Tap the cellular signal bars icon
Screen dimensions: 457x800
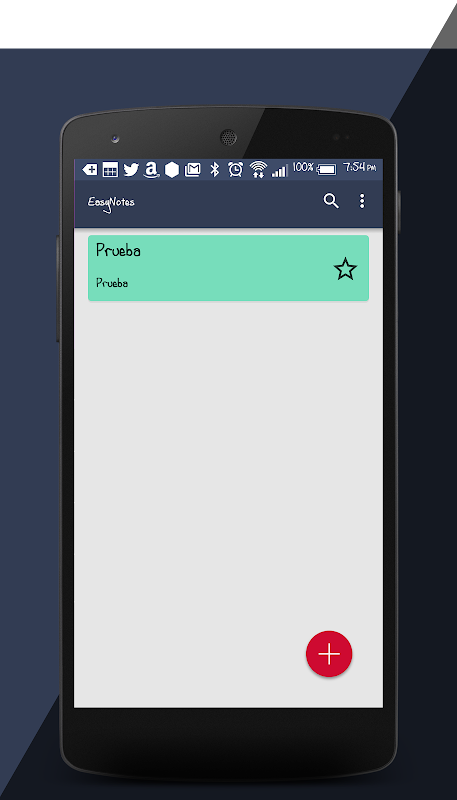point(280,170)
